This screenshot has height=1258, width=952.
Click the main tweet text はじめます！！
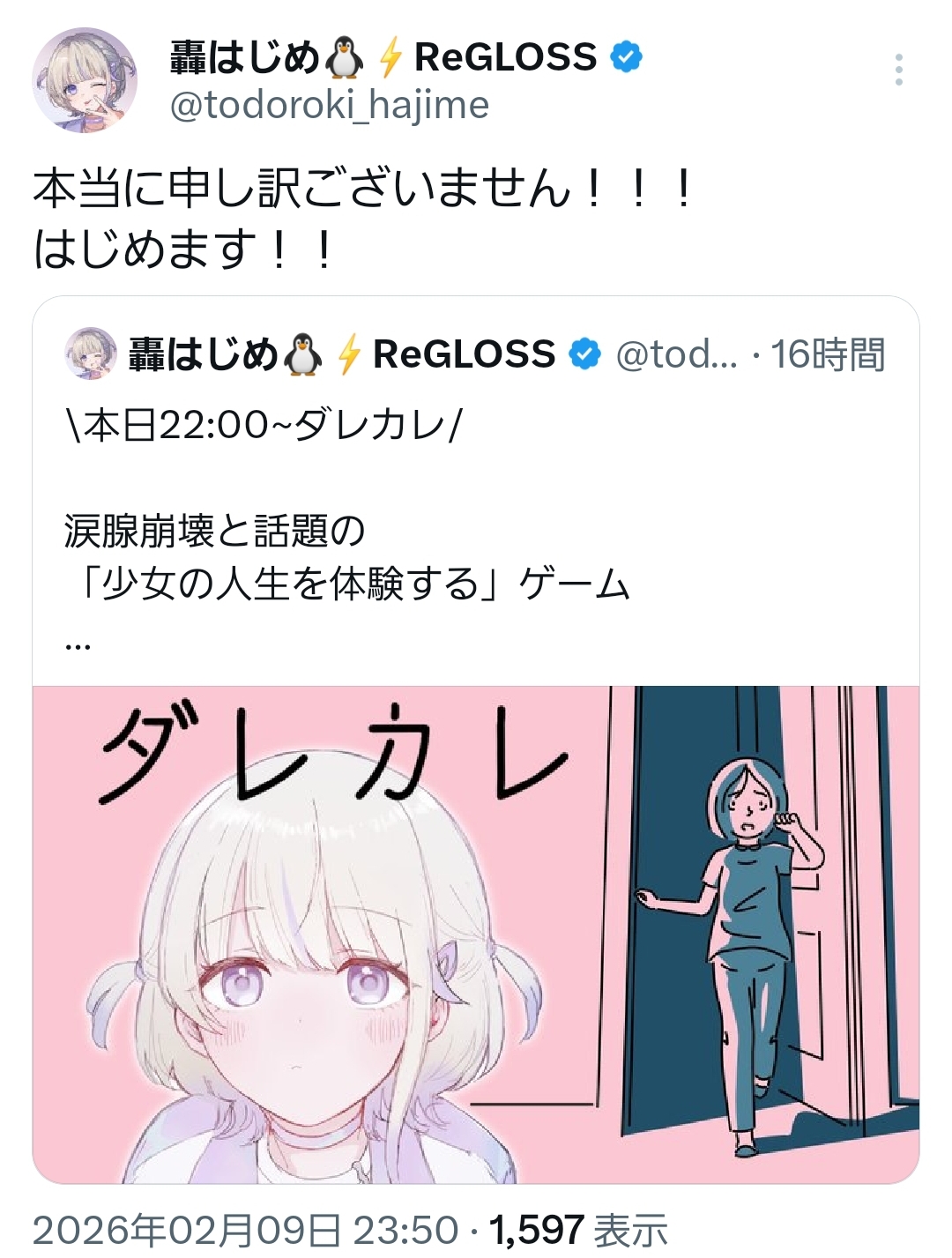click(x=183, y=249)
